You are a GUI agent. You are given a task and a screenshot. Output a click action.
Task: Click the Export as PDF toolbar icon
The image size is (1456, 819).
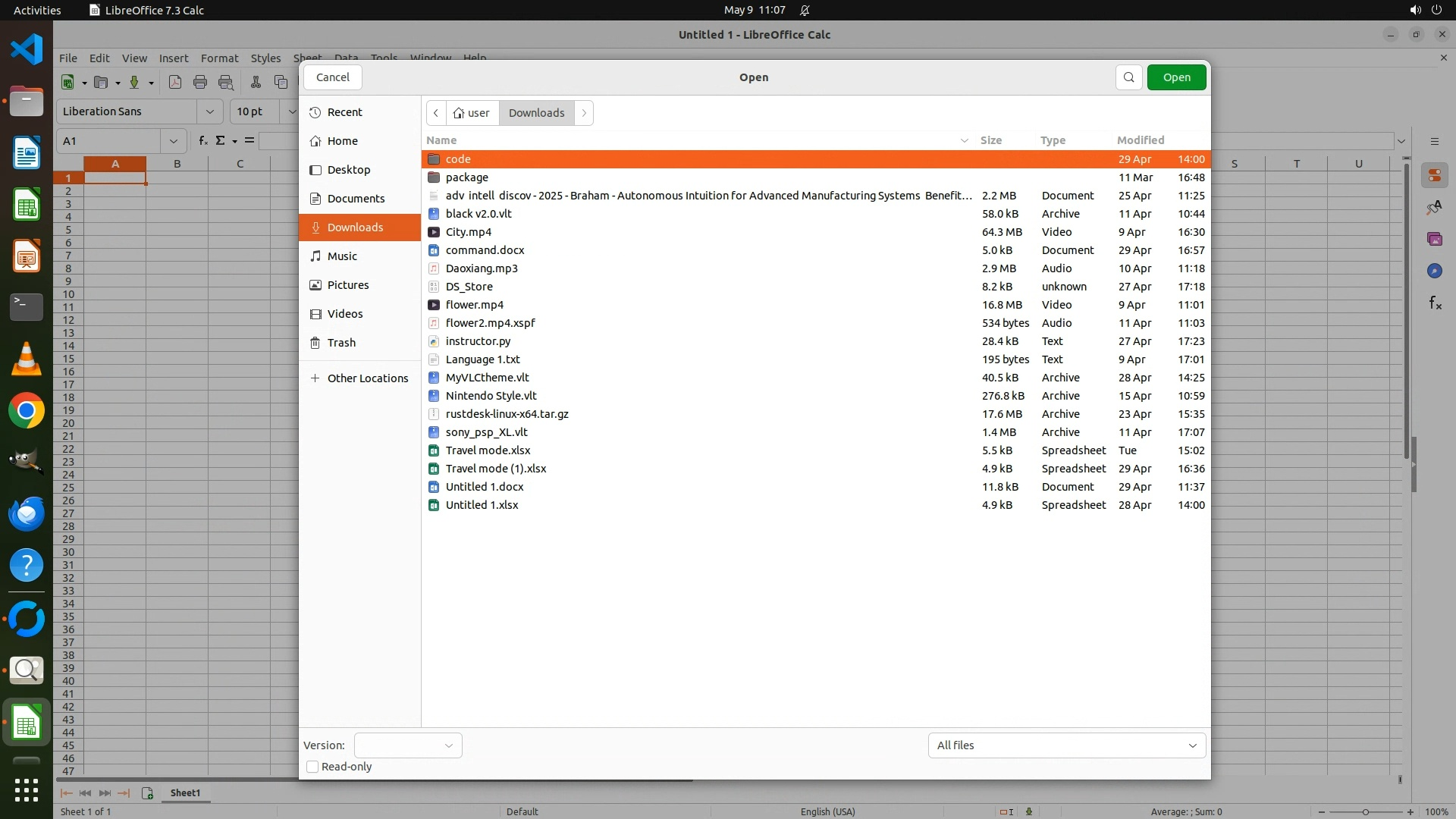(175, 83)
